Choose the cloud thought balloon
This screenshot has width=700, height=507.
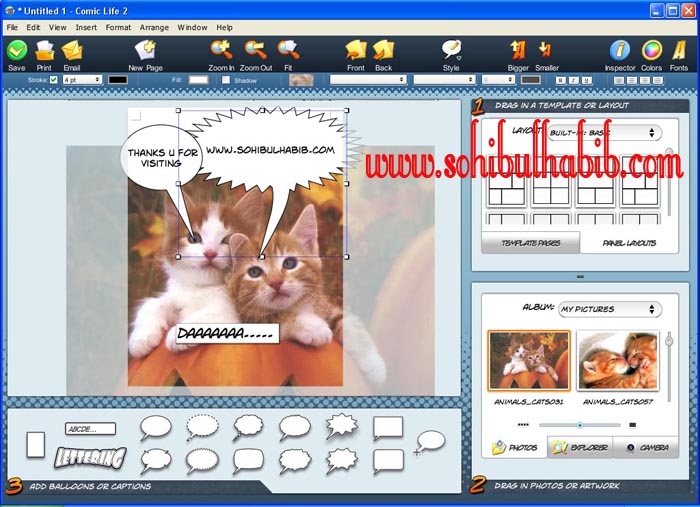[x=248, y=427]
